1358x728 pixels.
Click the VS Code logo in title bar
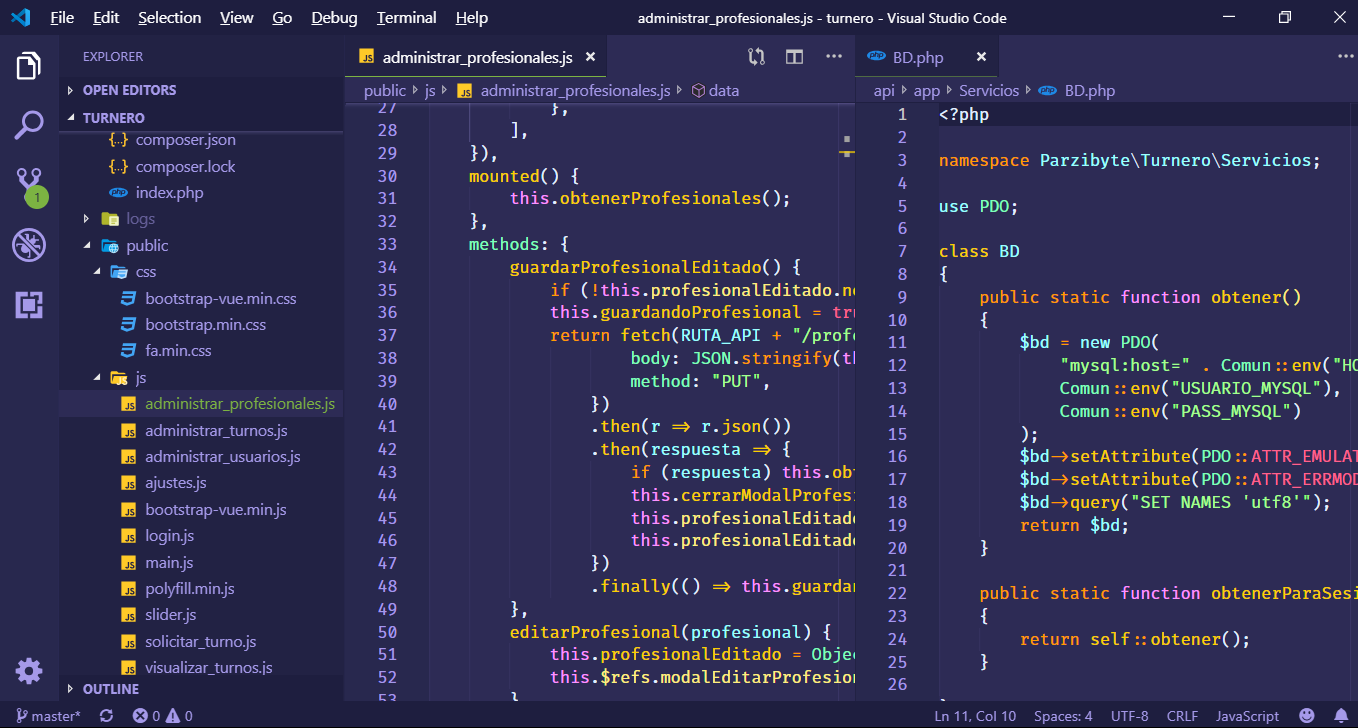click(x=20, y=18)
